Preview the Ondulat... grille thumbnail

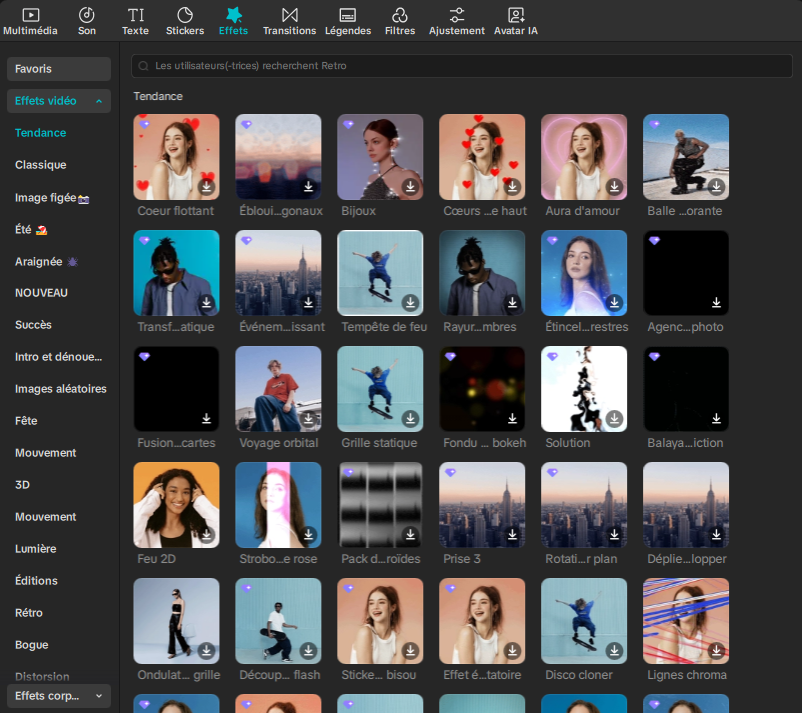[x=176, y=621]
